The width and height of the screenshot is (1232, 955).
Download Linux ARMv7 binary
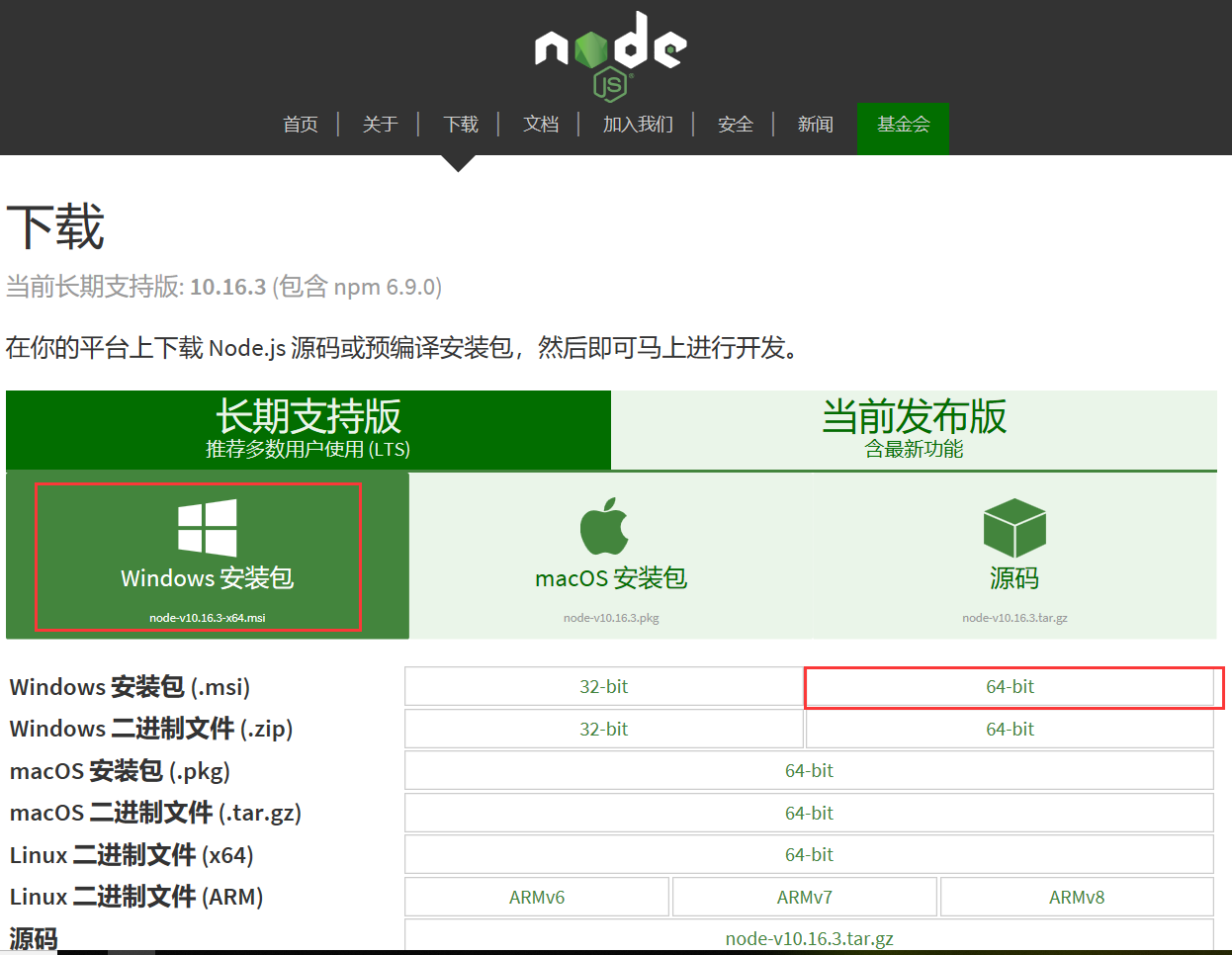805,897
